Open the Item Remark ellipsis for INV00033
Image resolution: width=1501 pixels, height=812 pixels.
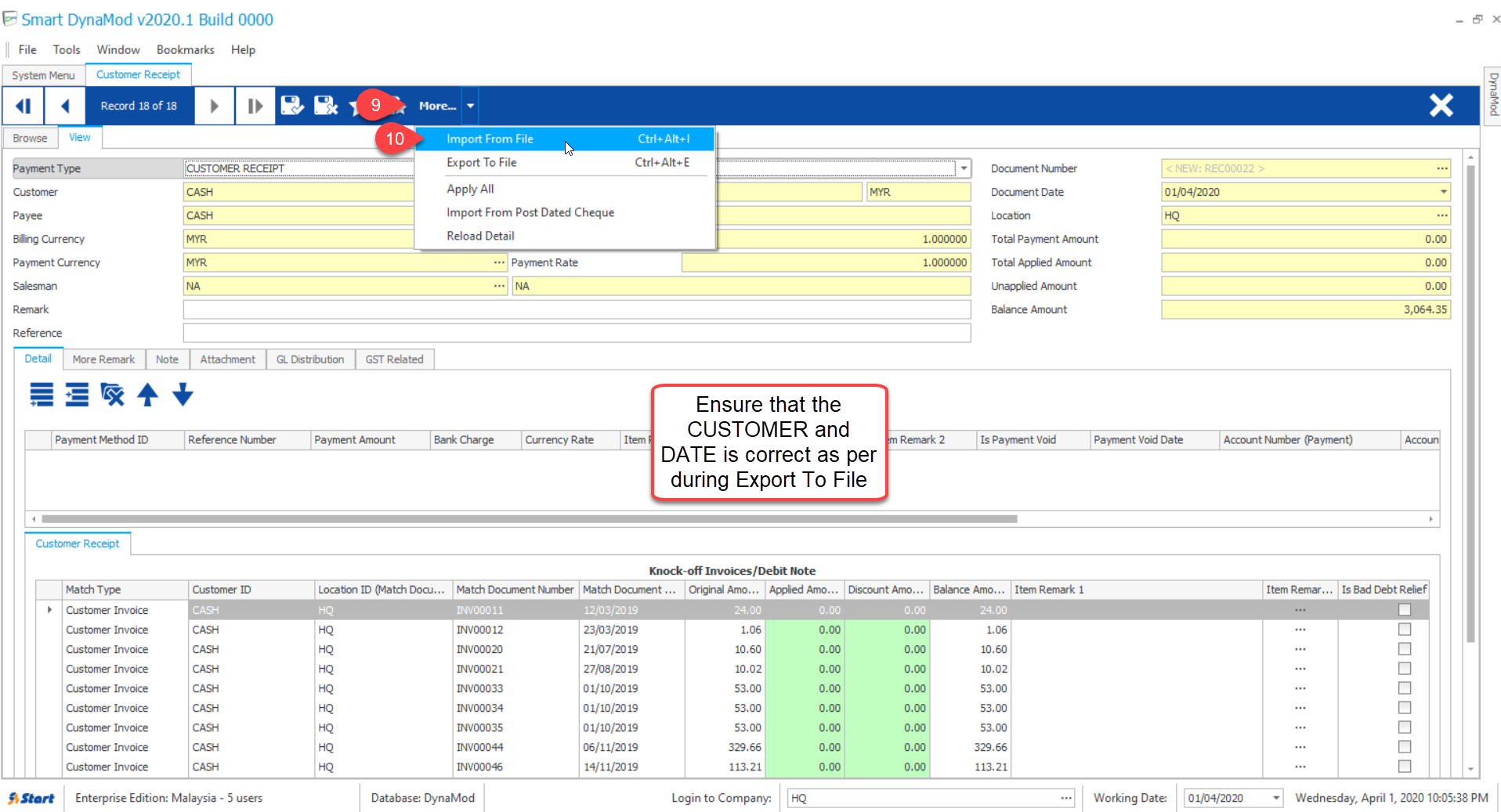pos(1300,688)
